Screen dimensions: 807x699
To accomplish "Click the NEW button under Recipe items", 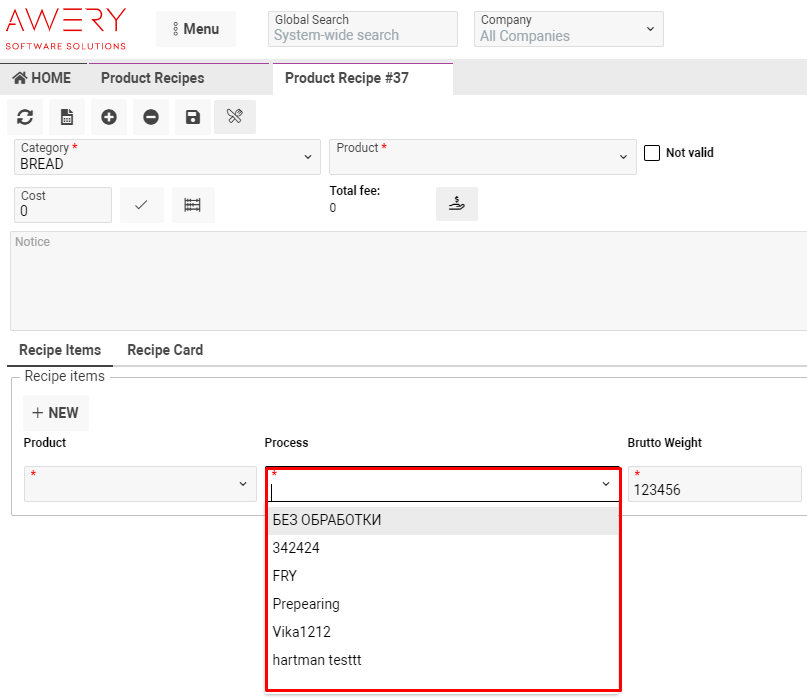I will pos(55,412).
